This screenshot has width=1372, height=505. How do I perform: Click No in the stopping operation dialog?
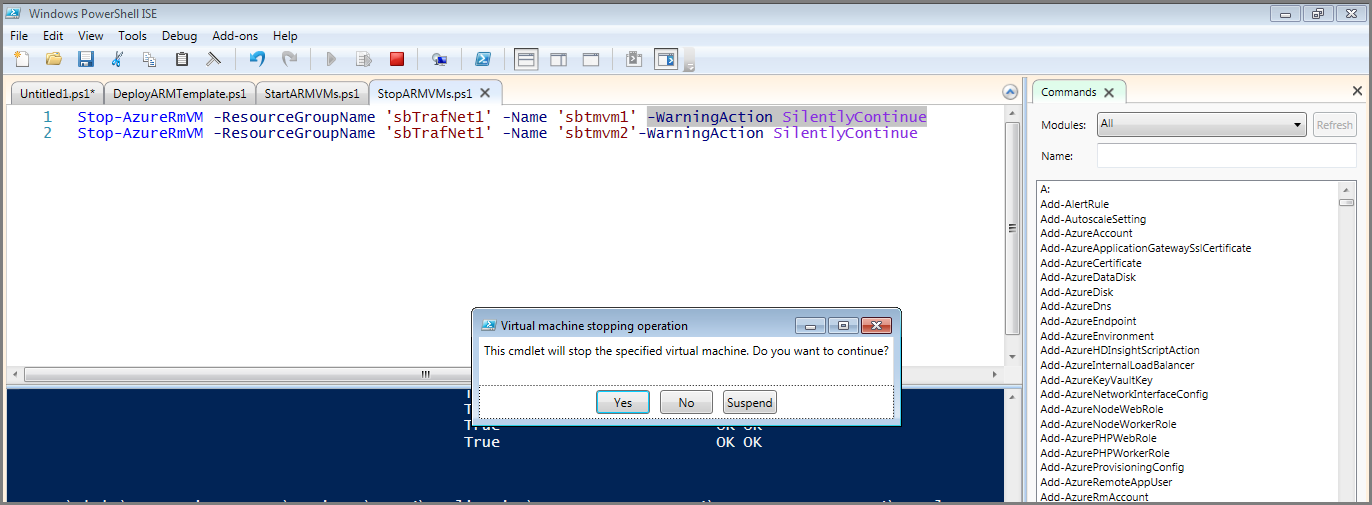tap(686, 402)
